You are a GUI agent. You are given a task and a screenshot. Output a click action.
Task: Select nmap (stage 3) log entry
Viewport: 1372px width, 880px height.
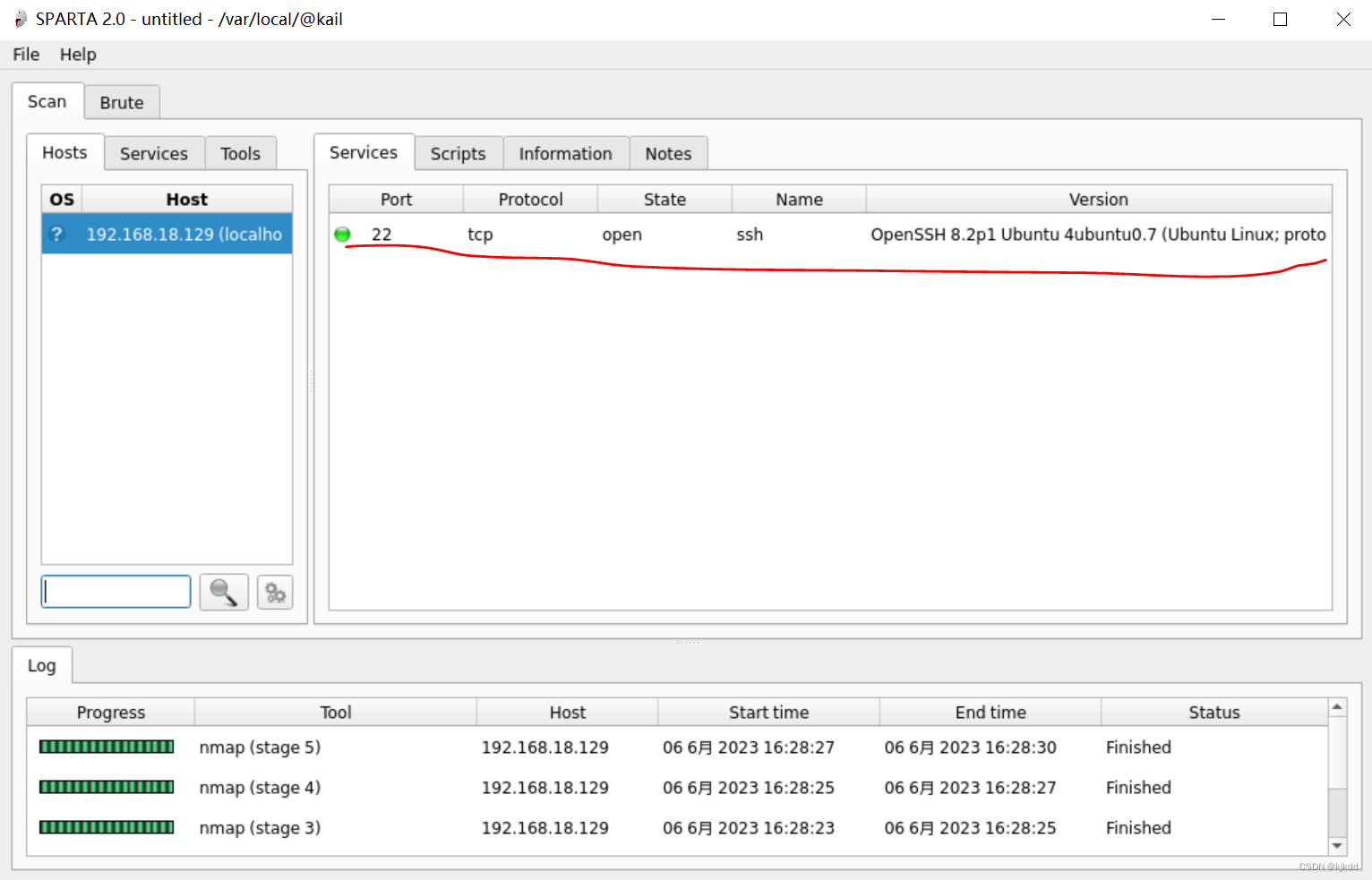pyautogui.click(x=260, y=828)
